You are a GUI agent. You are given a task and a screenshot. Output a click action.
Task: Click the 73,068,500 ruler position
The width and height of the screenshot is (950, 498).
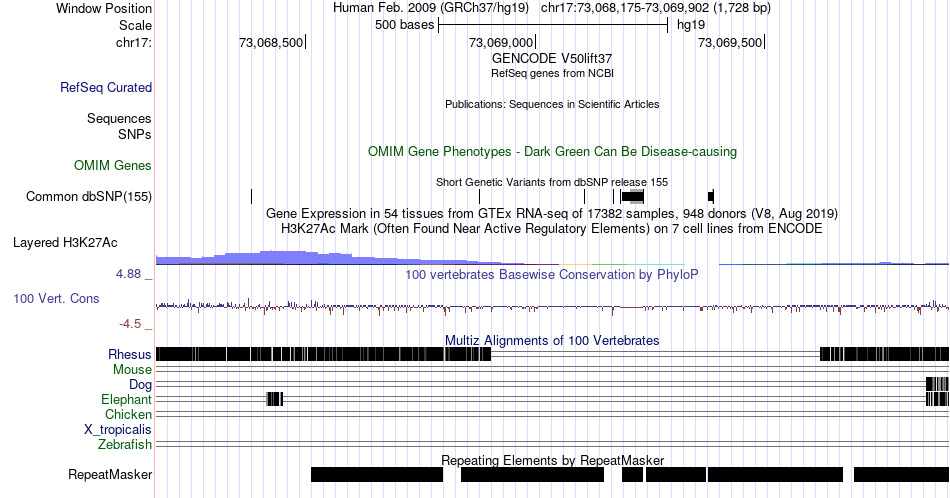271,42
